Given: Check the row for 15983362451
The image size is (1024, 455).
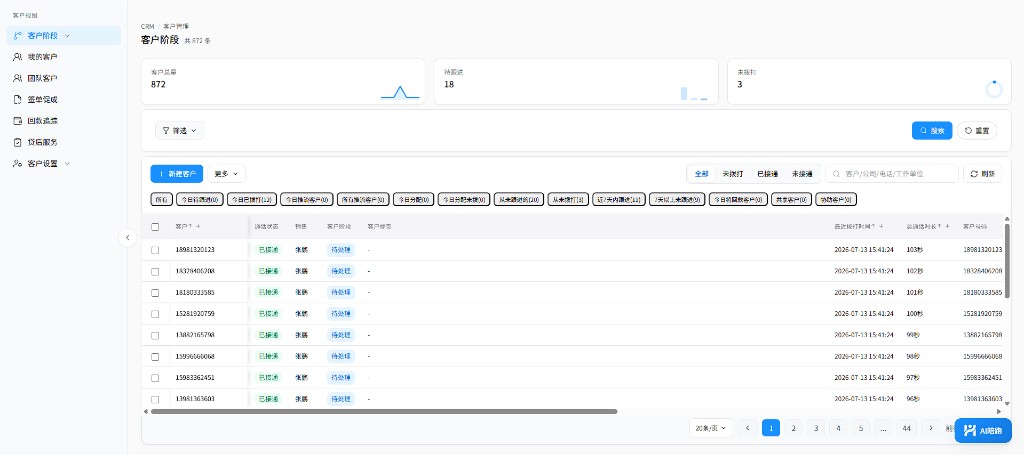Looking at the screenshot, I should [155, 378].
